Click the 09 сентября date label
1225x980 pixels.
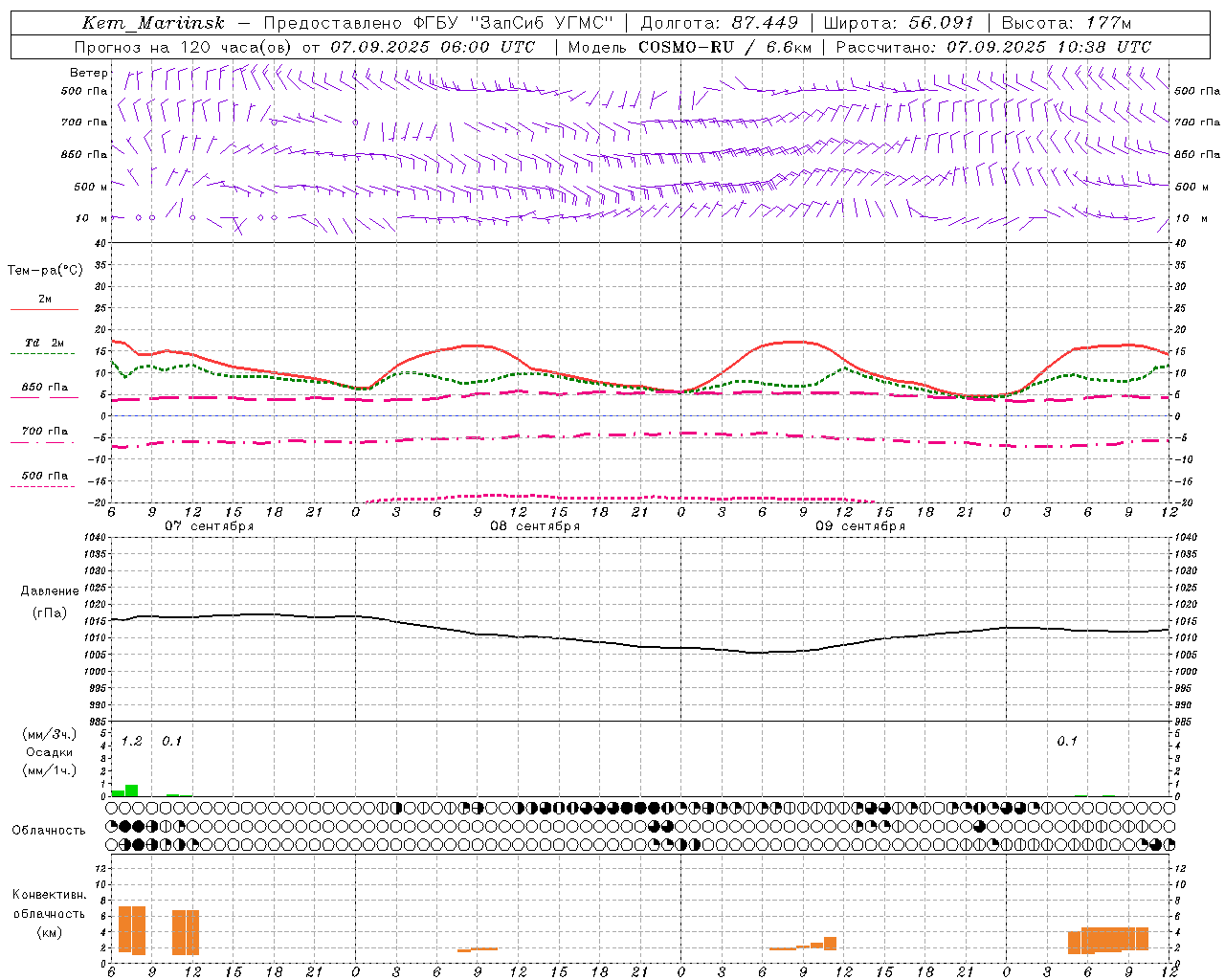click(x=860, y=526)
